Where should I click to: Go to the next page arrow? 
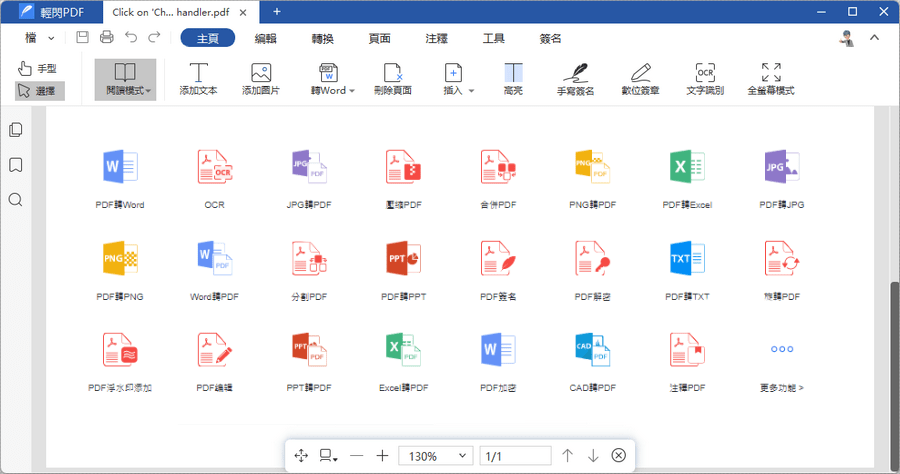593,456
